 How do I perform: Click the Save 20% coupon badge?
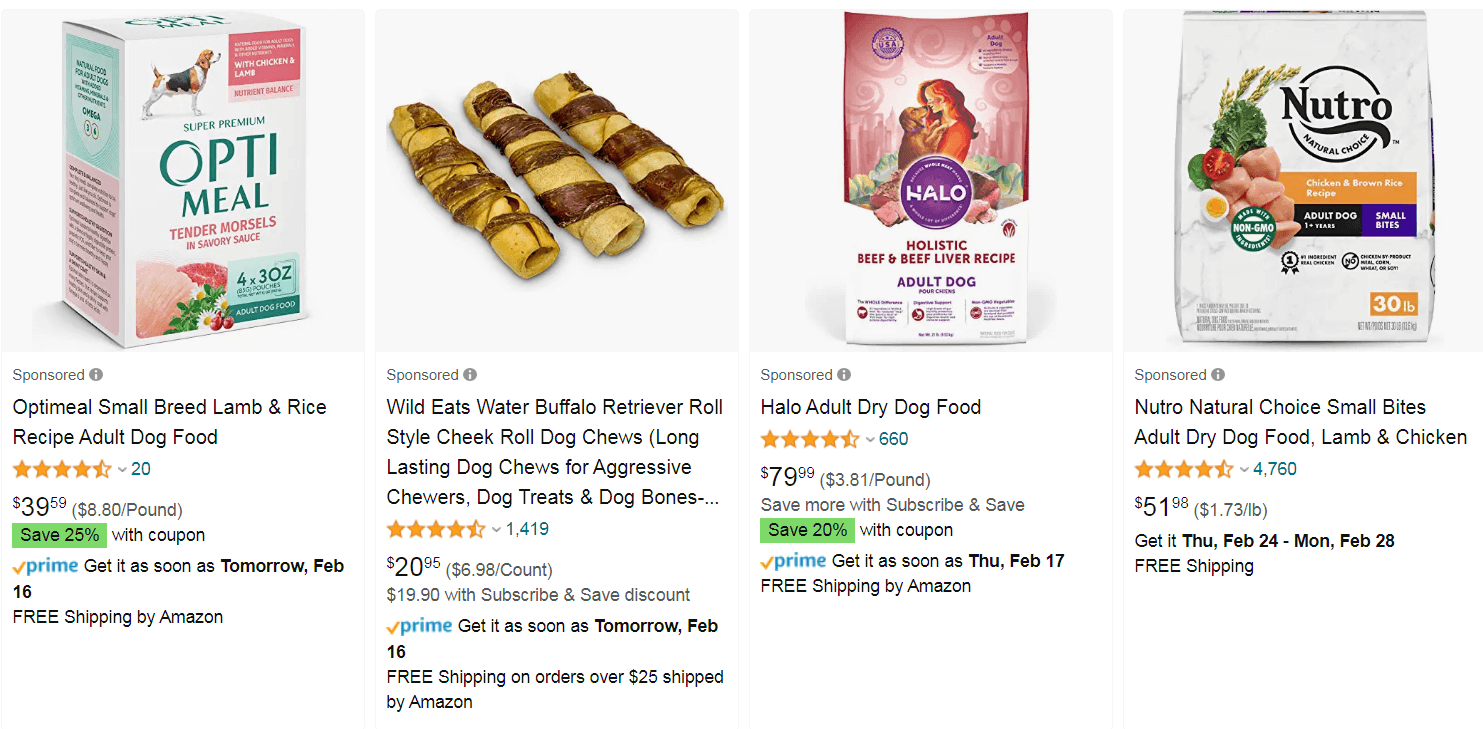(x=807, y=530)
